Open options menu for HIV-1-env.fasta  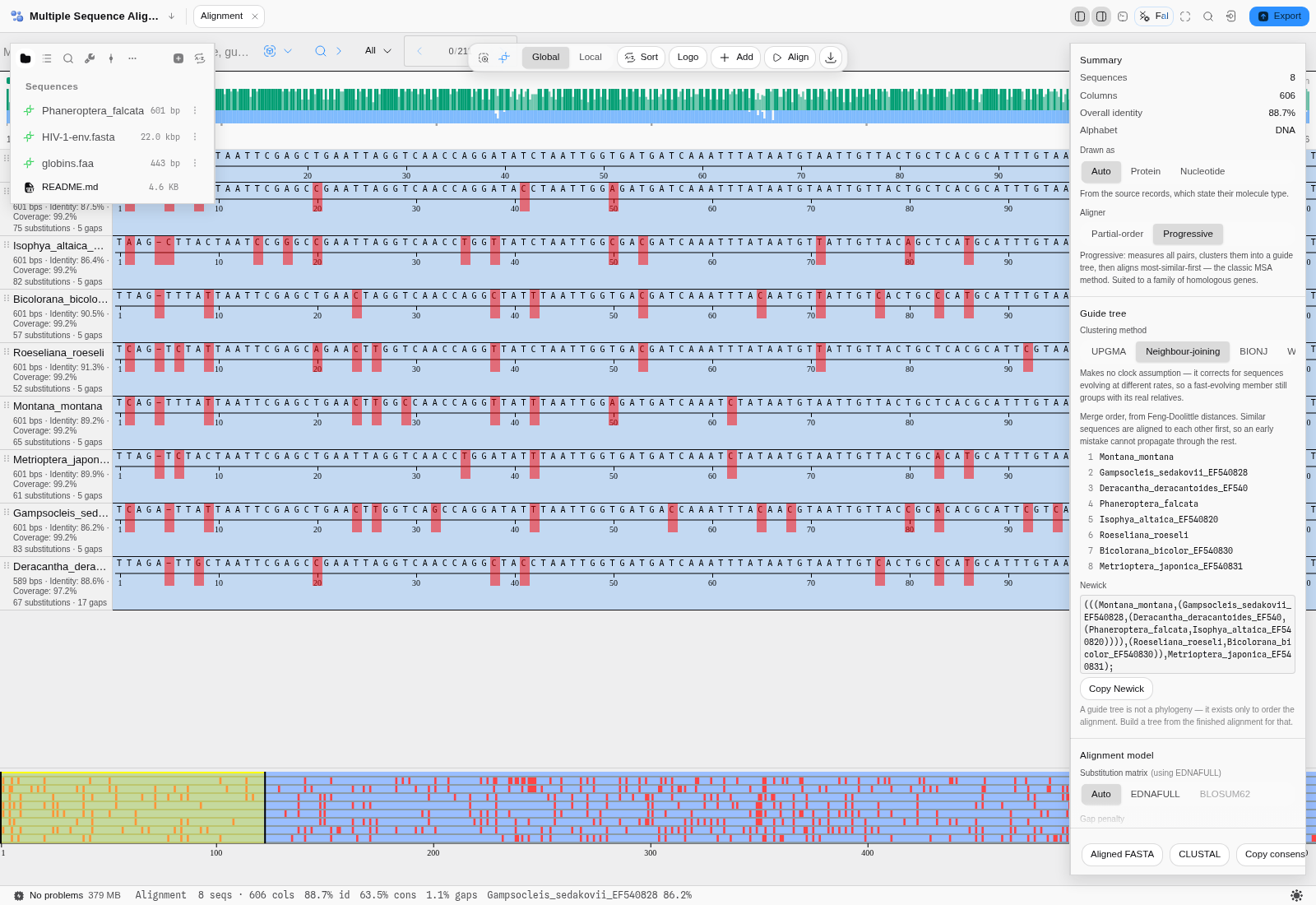[x=195, y=137]
